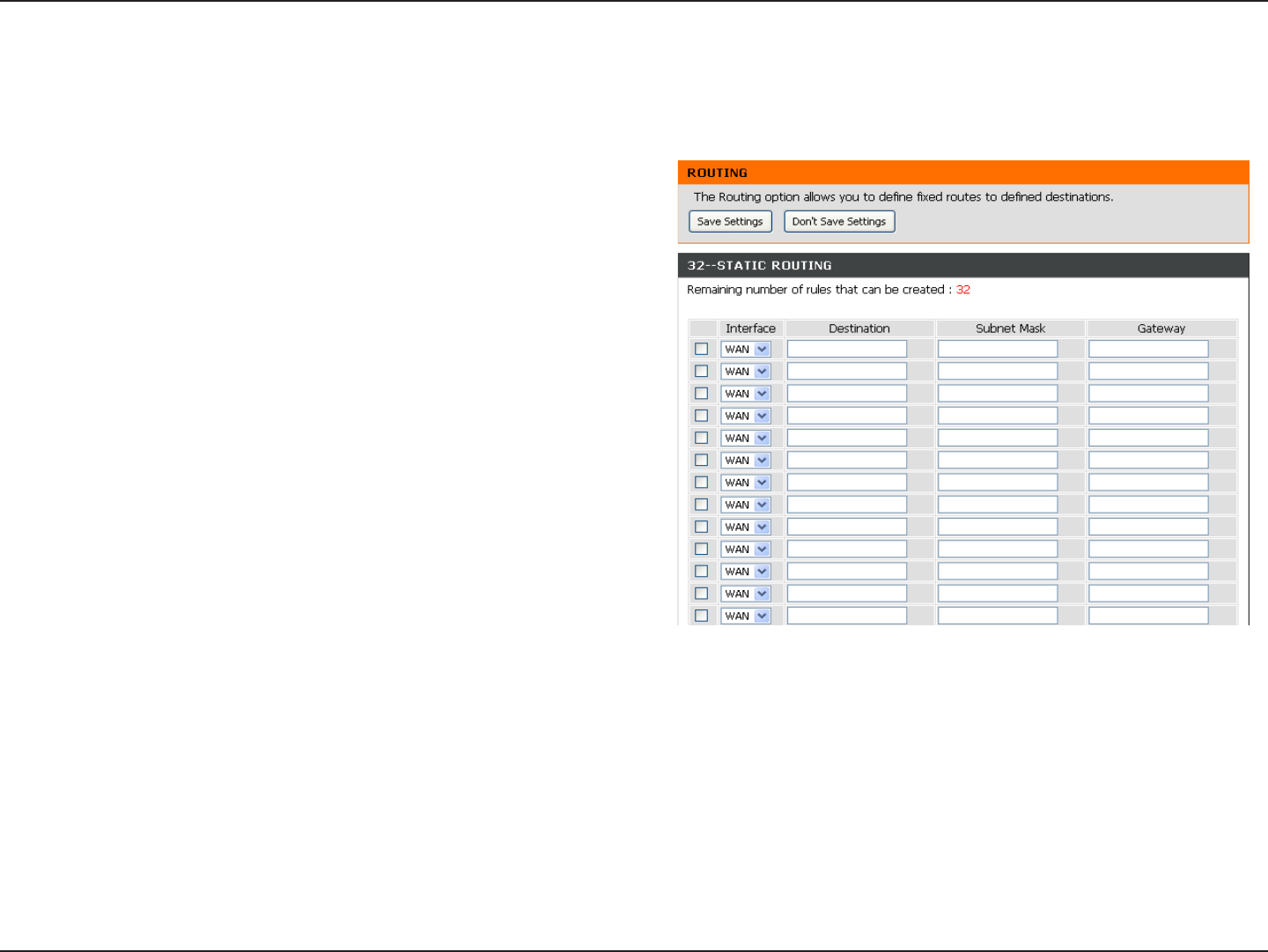Focus the Subnet Mask field in row eleven
The width and height of the screenshot is (1268, 952).
point(998,572)
